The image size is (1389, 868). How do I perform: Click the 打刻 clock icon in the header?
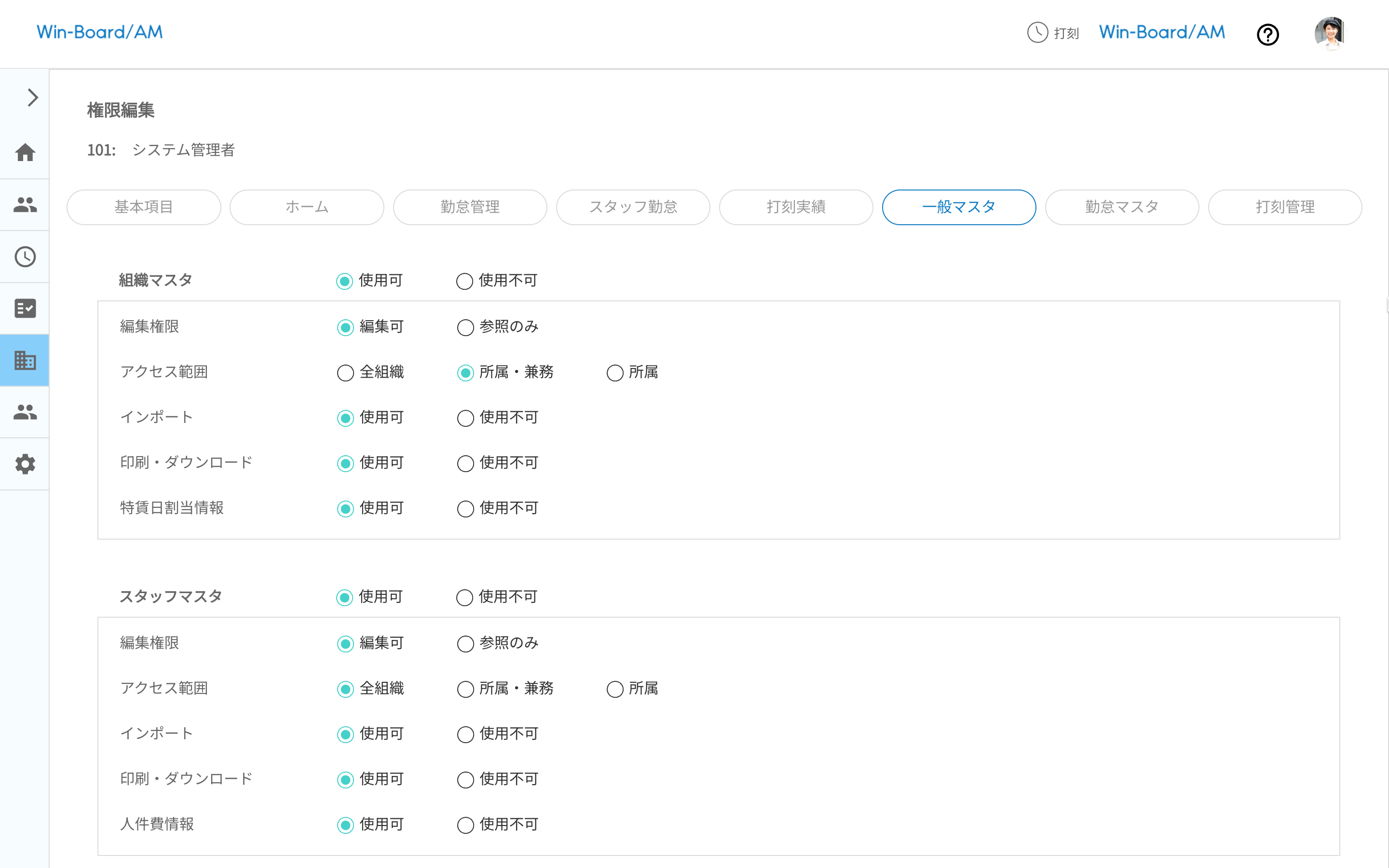[x=1037, y=33]
